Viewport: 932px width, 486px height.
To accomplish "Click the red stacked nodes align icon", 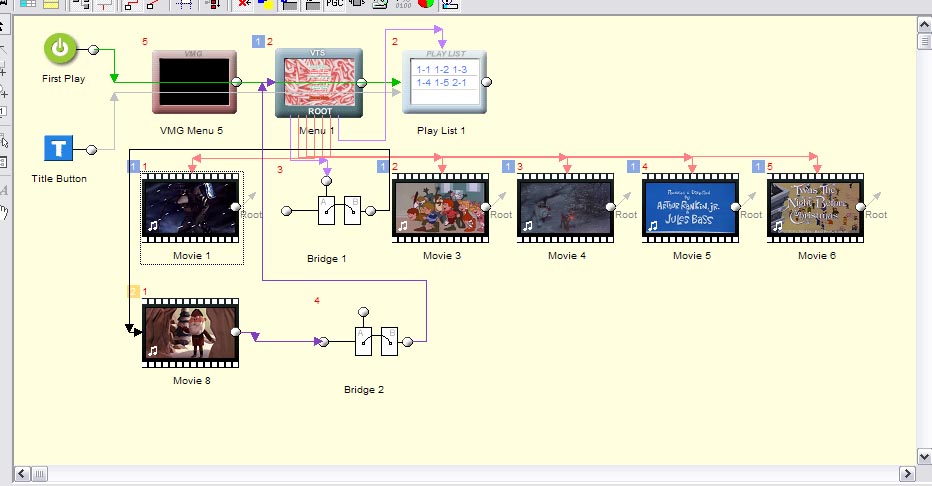I will click(213, 4).
